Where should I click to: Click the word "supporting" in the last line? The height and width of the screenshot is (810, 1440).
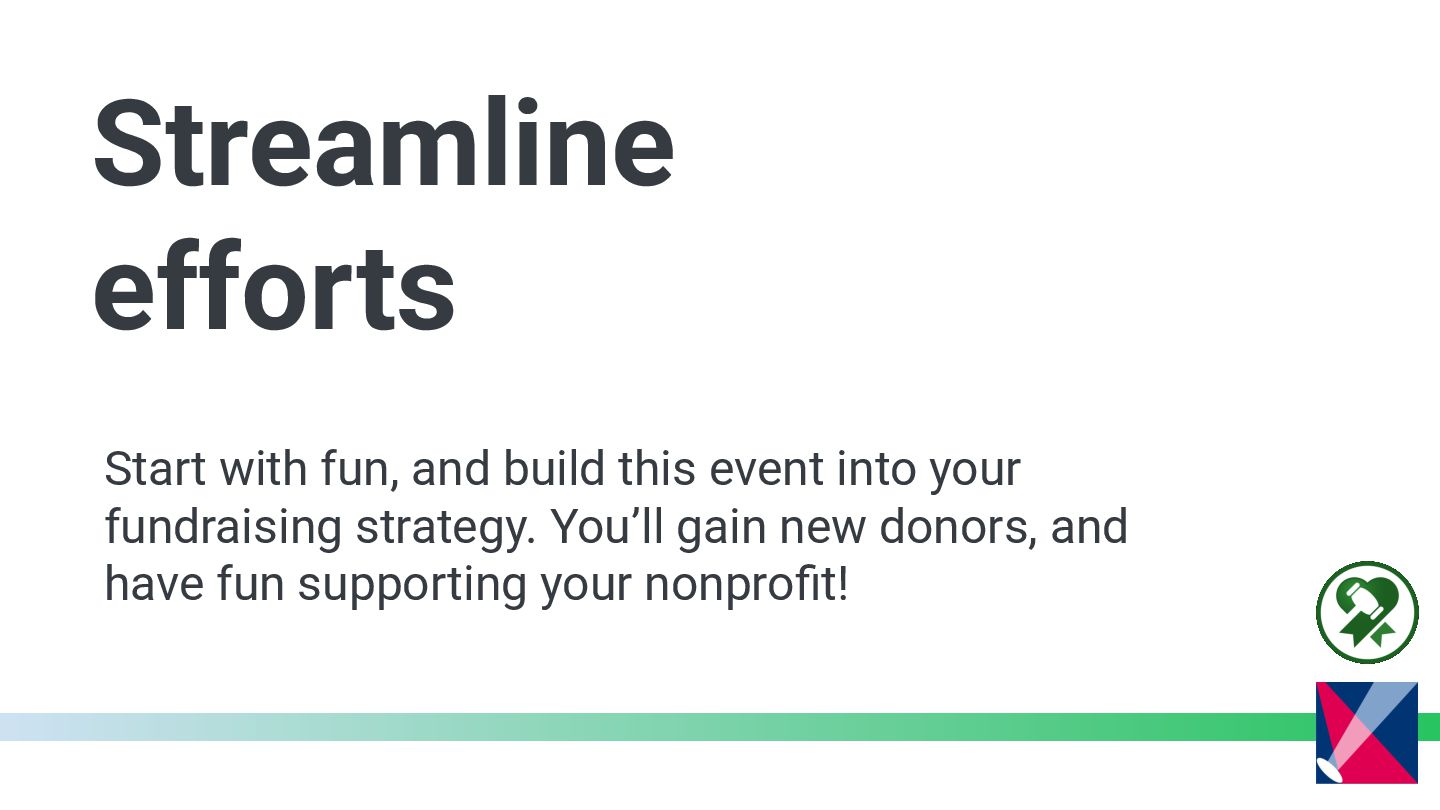[x=414, y=585]
